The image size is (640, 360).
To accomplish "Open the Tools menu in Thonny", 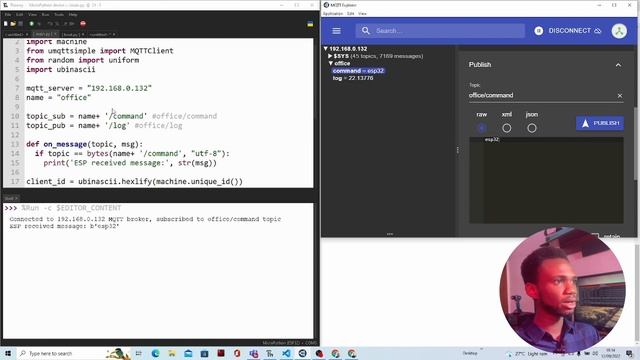I will pos(59,15).
